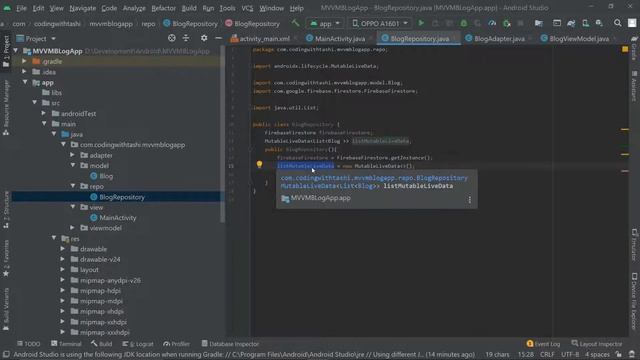The width and height of the screenshot is (640, 360).
Task: Open the File menu
Action: [21, 8]
